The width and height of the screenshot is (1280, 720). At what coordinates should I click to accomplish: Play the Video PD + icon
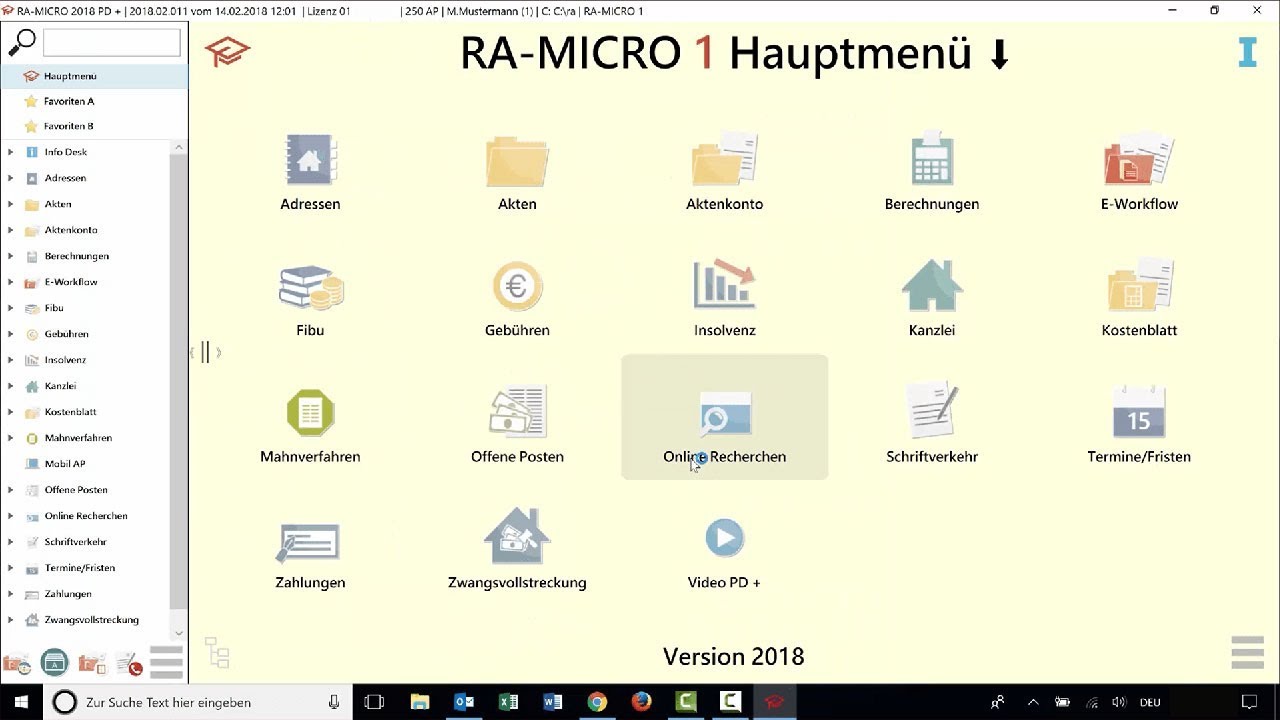click(x=724, y=538)
